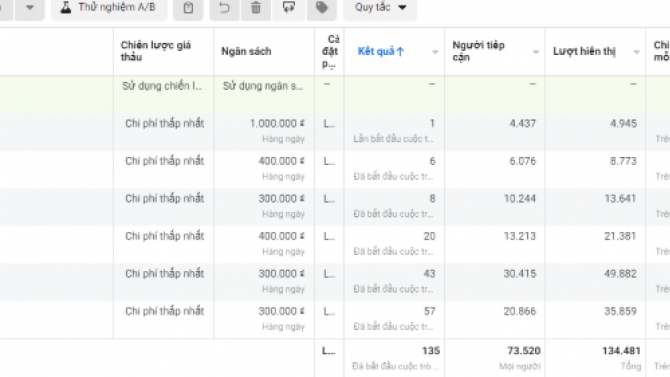Click the export/share icon in toolbar

coord(289,8)
